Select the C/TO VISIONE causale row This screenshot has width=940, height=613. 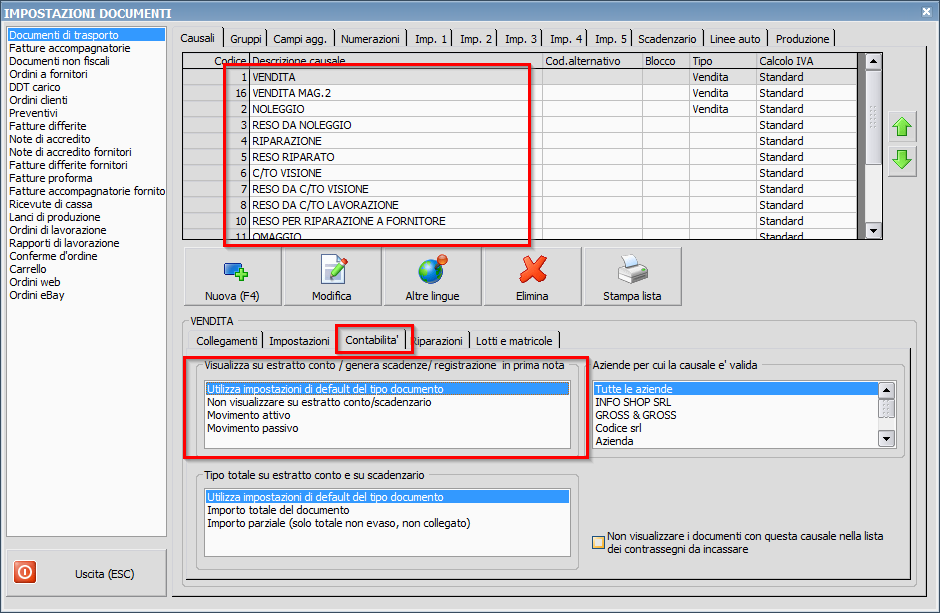pos(520,173)
